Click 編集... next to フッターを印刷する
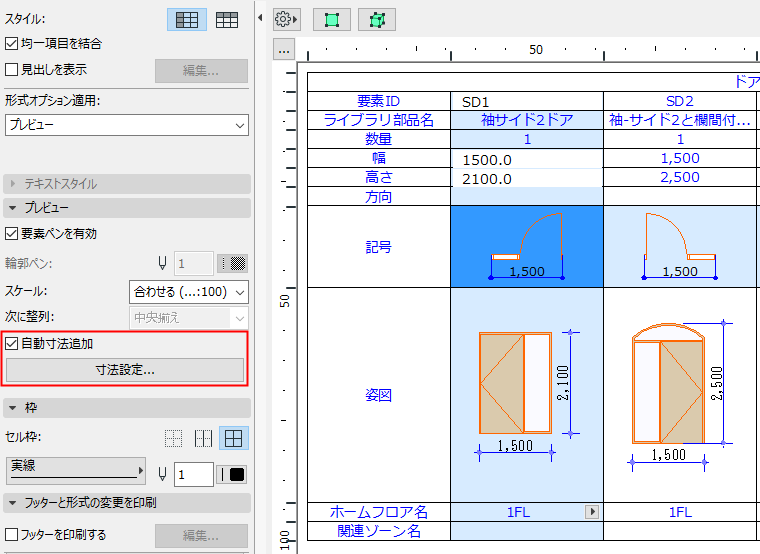 [x=201, y=536]
